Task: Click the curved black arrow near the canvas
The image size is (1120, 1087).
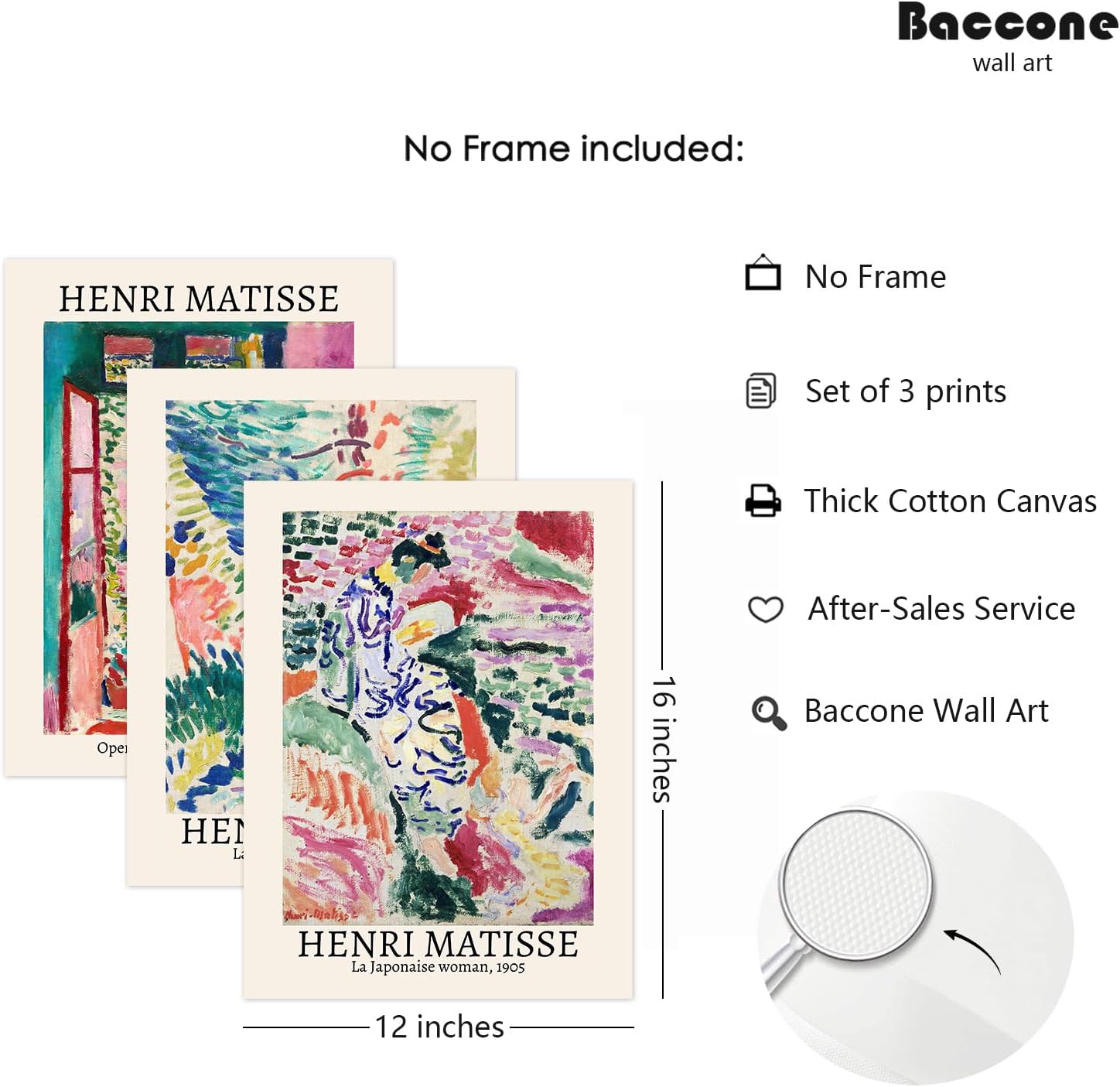Action: [972, 949]
